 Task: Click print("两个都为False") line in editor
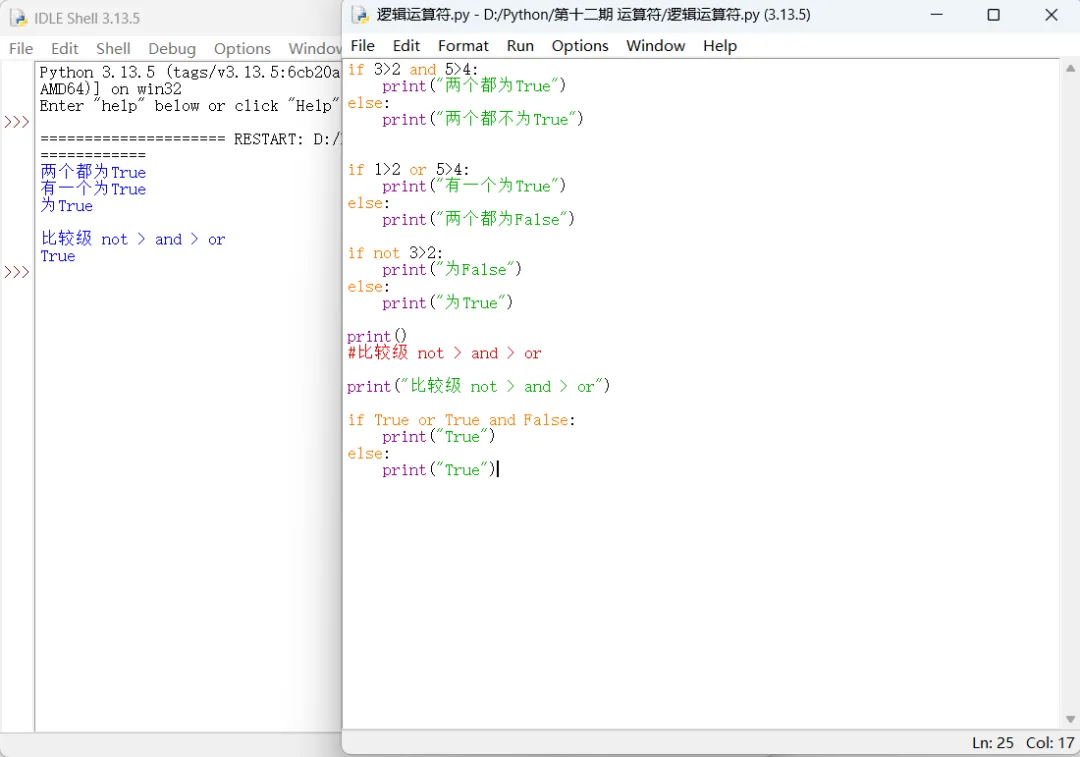tap(479, 219)
